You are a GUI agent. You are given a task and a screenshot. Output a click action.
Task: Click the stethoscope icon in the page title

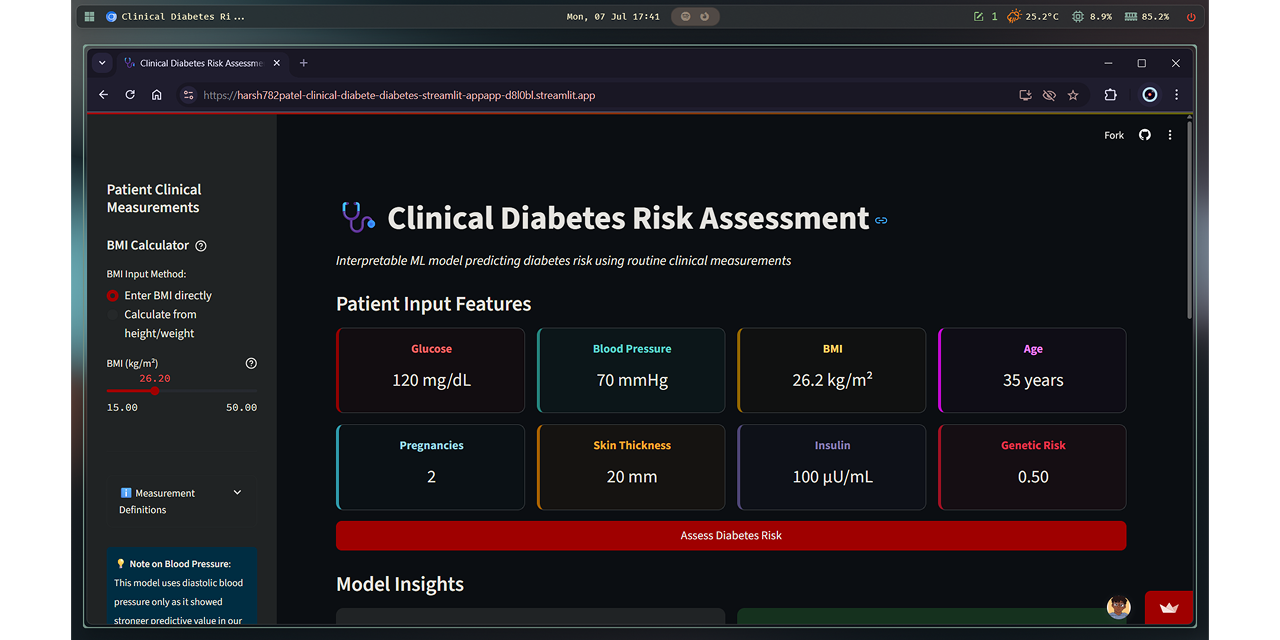tap(357, 217)
